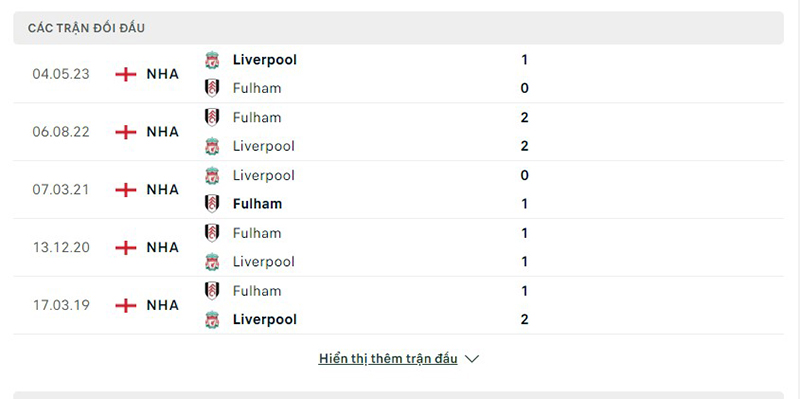This screenshot has width=800, height=399.
Task: Open 'Hiển thị thêm trận đấu' link
Action: pos(388,359)
